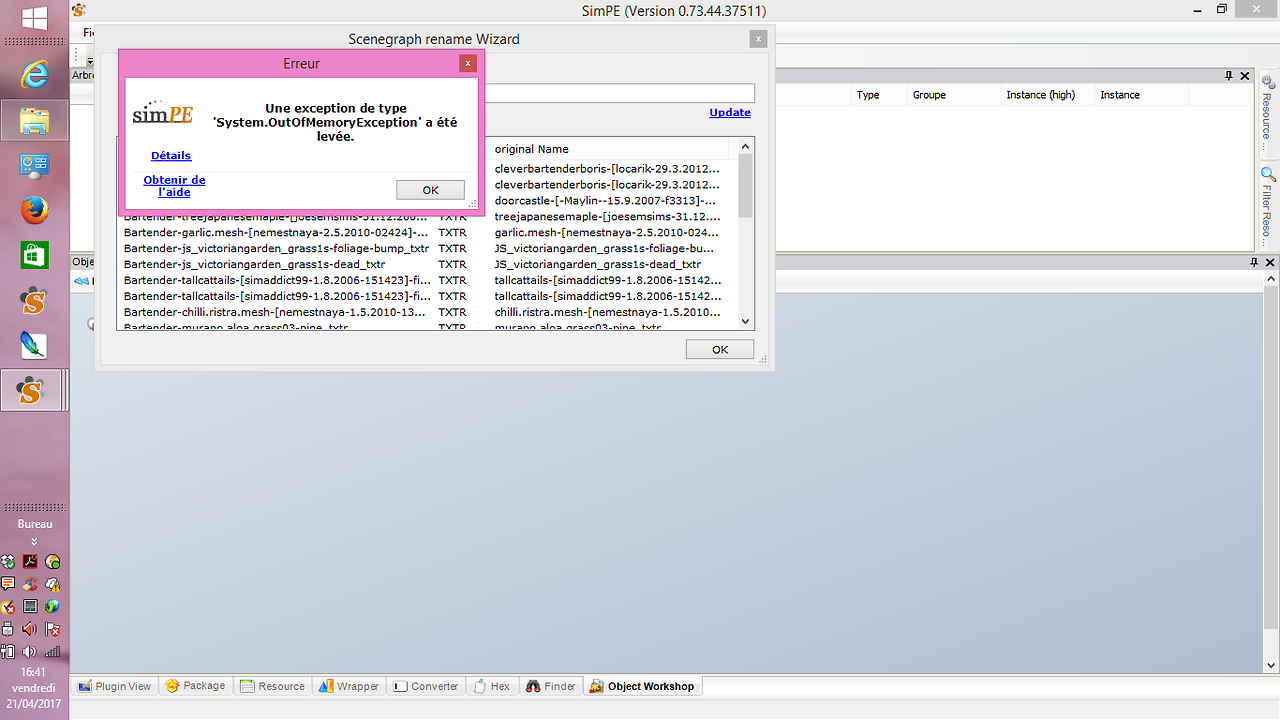Pin the resource list panel
This screenshot has width=1280, height=720.
pos(1229,76)
